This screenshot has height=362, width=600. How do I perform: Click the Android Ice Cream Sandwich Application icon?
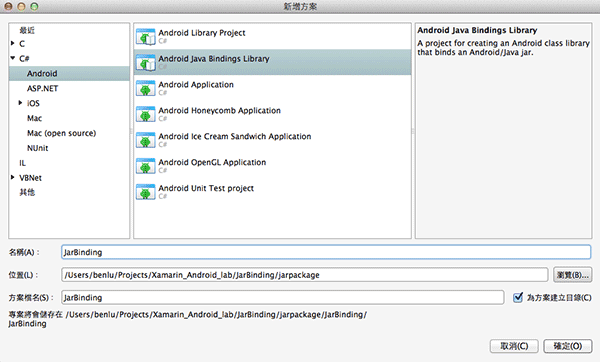tap(145, 140)
